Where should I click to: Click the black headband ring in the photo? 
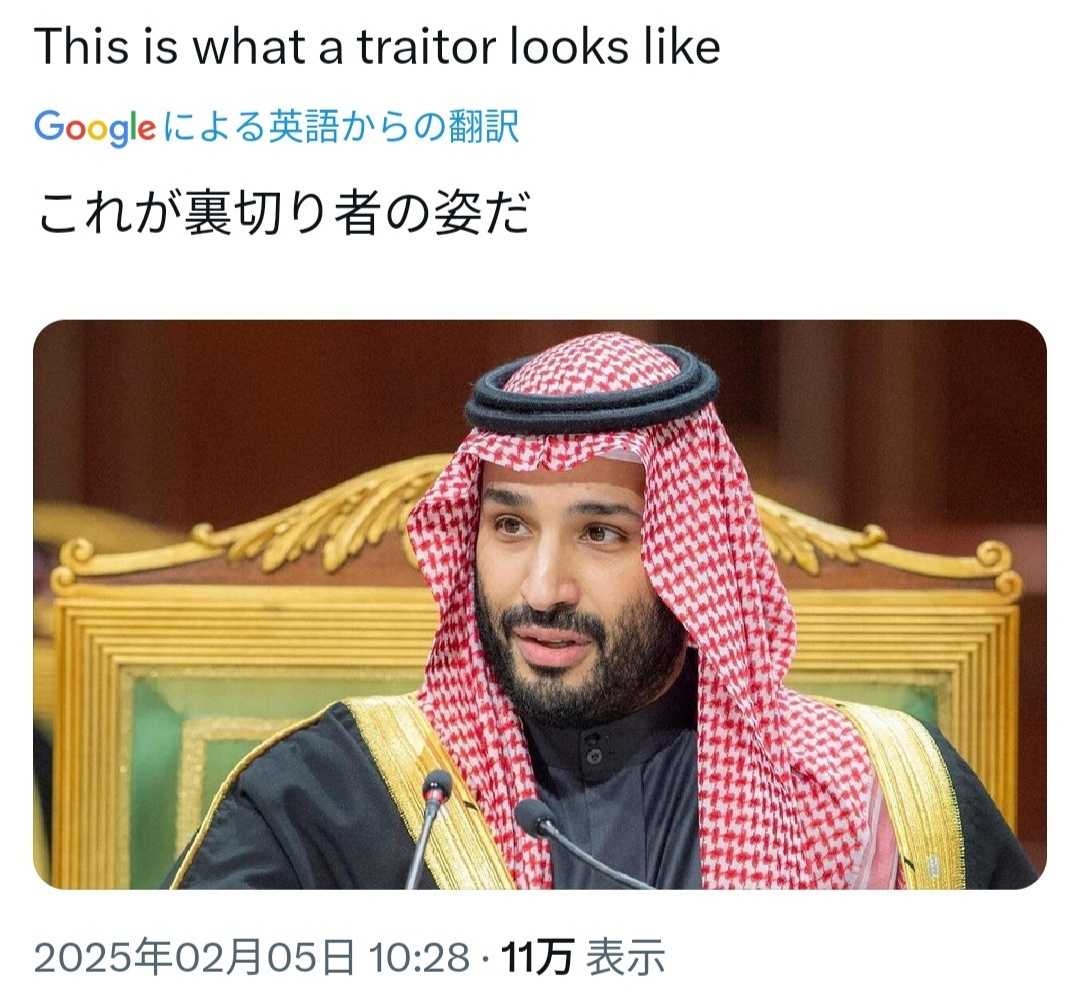pyautogui.click(x=592, y=389)
